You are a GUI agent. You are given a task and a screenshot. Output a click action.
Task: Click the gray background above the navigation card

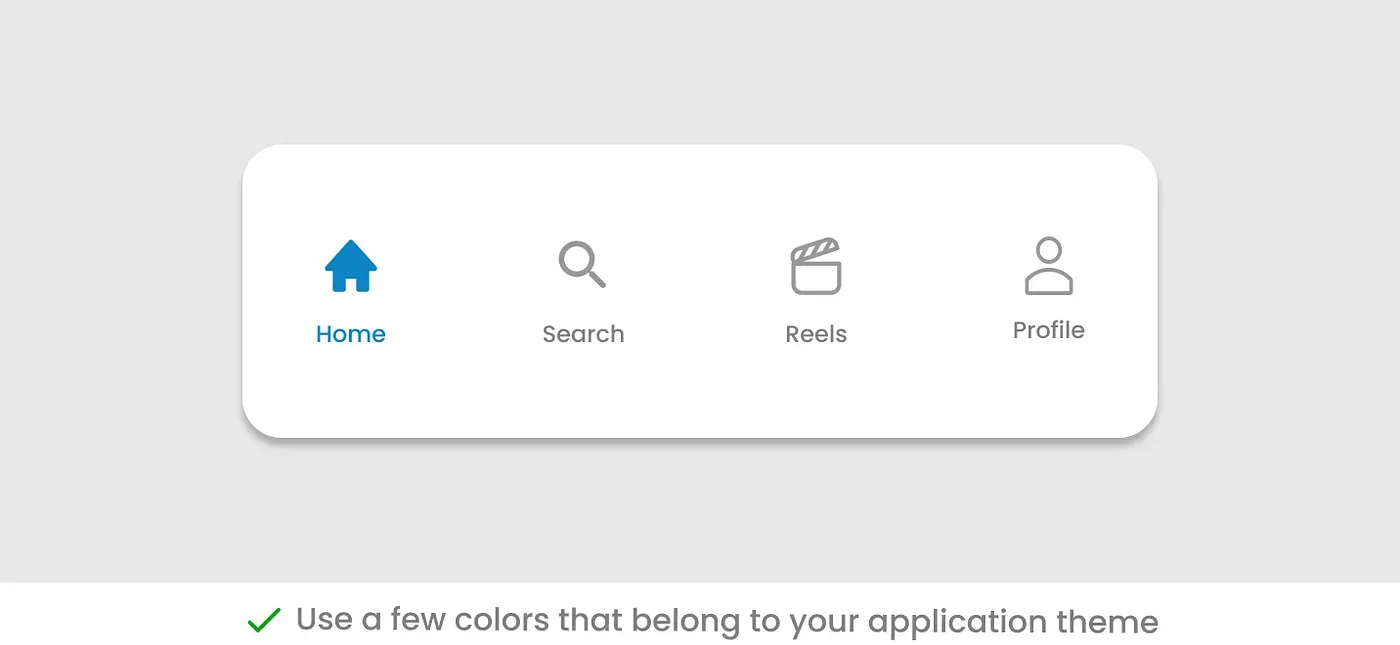(700, 70)
